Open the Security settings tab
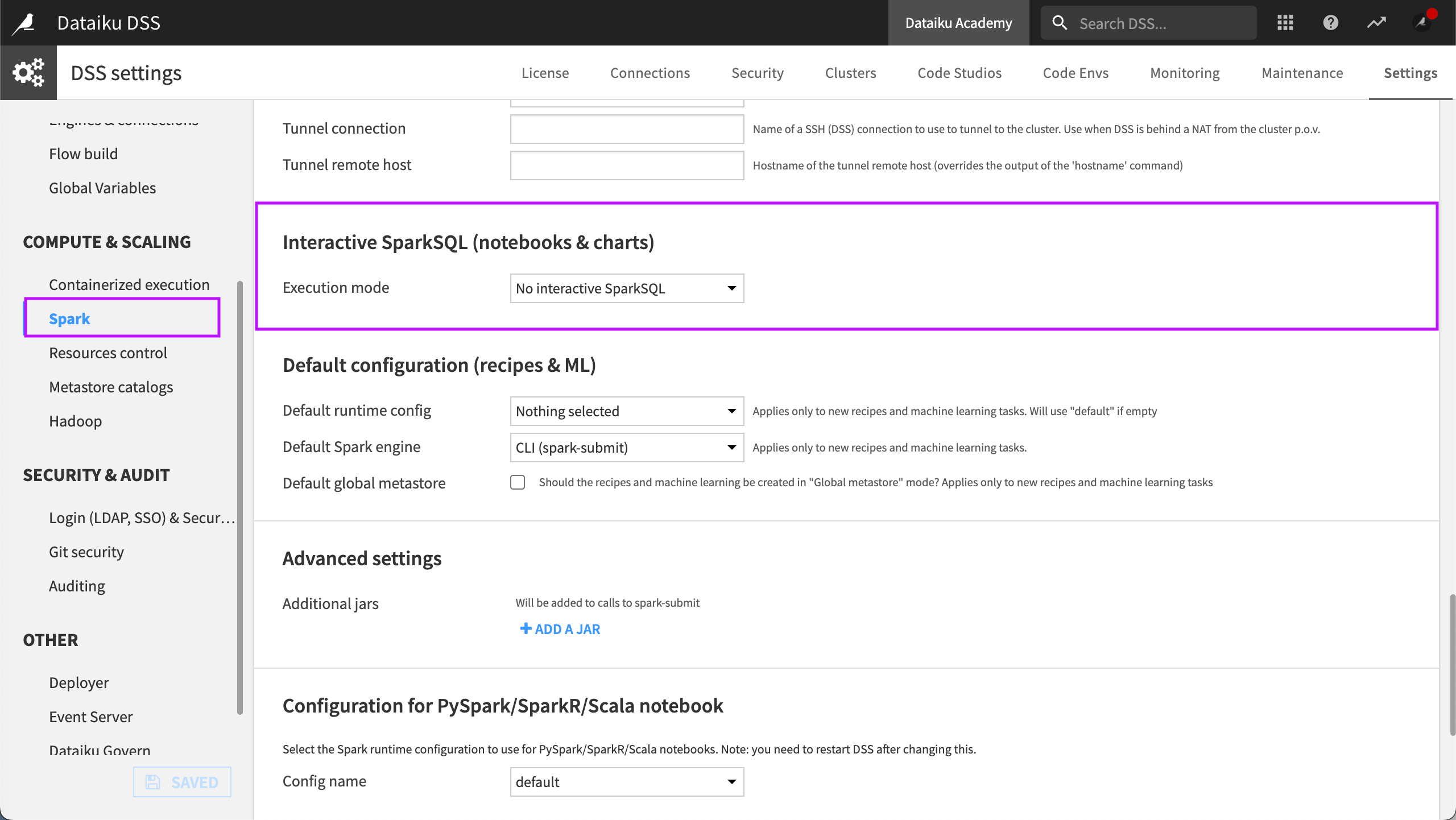The height and width of the screenshot is (820, 1456). point(757,72)
